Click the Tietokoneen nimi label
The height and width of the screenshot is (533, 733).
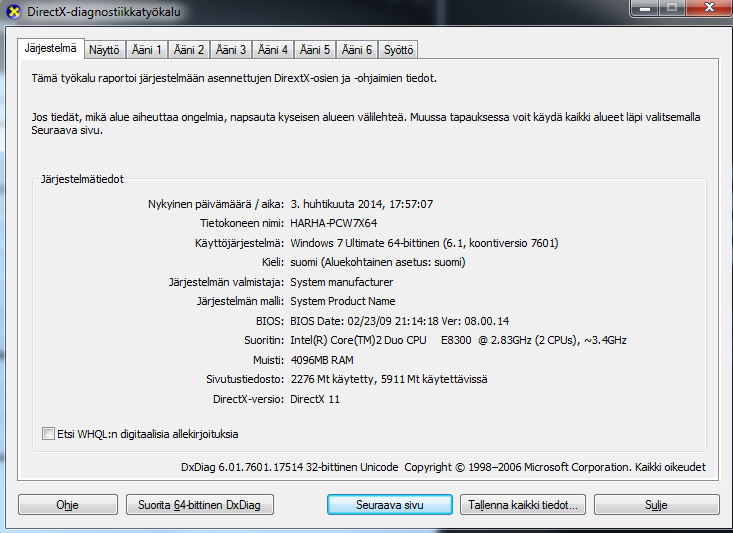pos(242,223)
